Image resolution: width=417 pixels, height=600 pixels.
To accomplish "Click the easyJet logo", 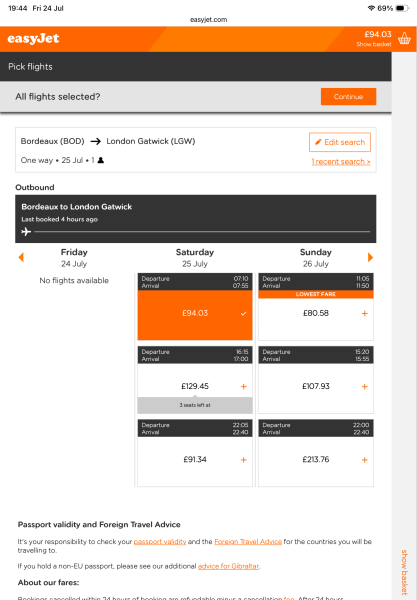I will (x=33, y=39).
